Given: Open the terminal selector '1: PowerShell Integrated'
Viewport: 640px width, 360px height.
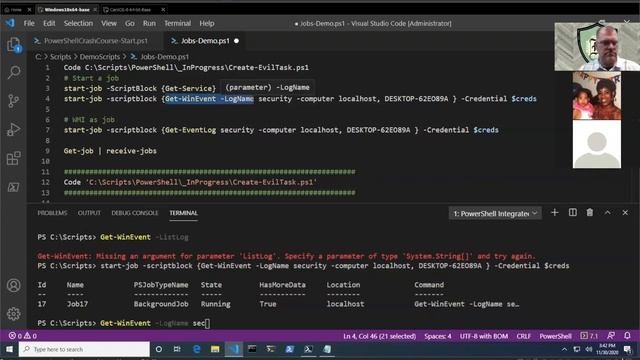Looking at the screenshot, I should click(x=495, y=213).
